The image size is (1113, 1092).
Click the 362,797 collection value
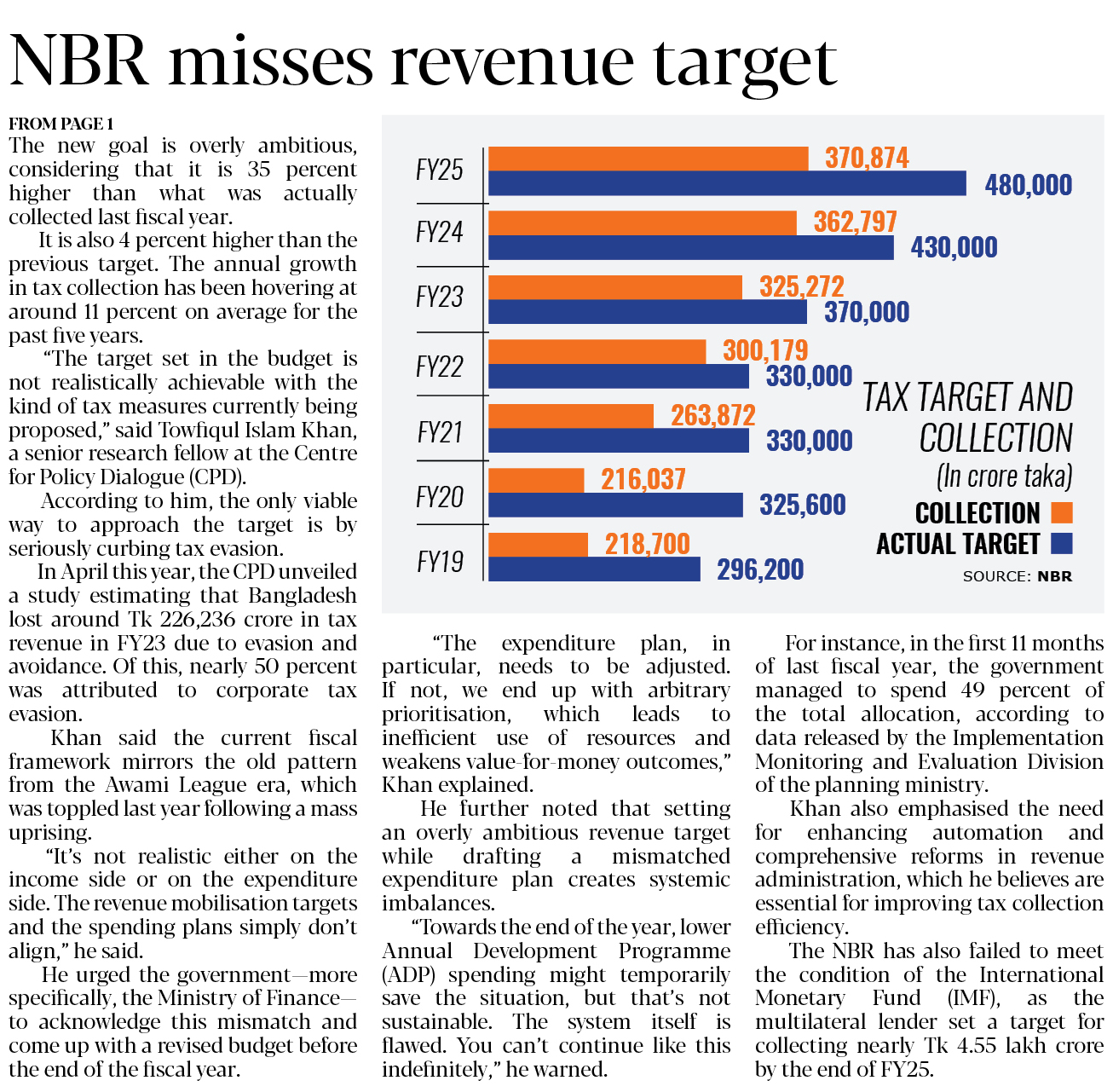(855, 222)
